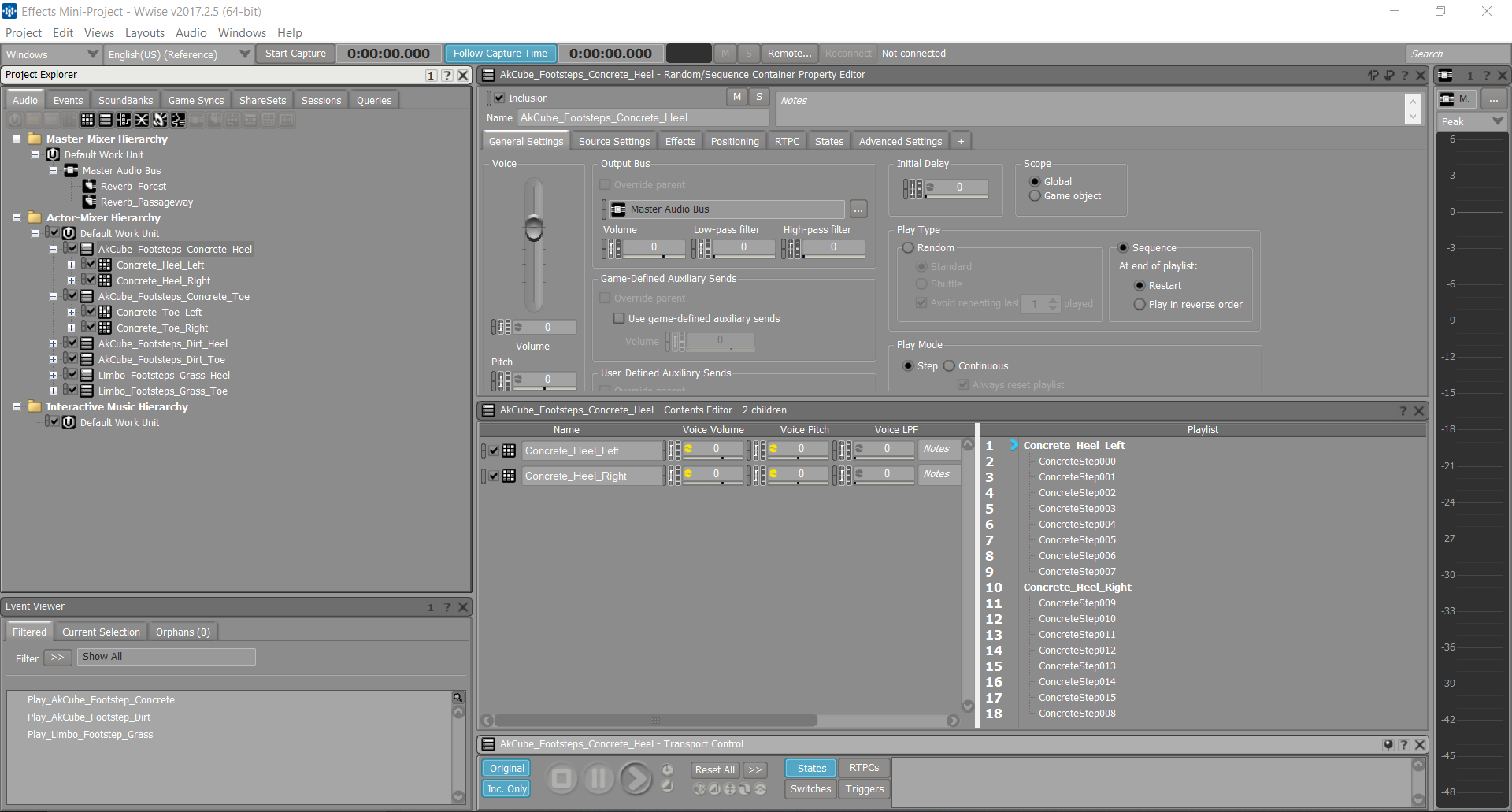Select the Game object scope
The width and height of the screenshot is (1512, 812).
tap(1035, 196)
